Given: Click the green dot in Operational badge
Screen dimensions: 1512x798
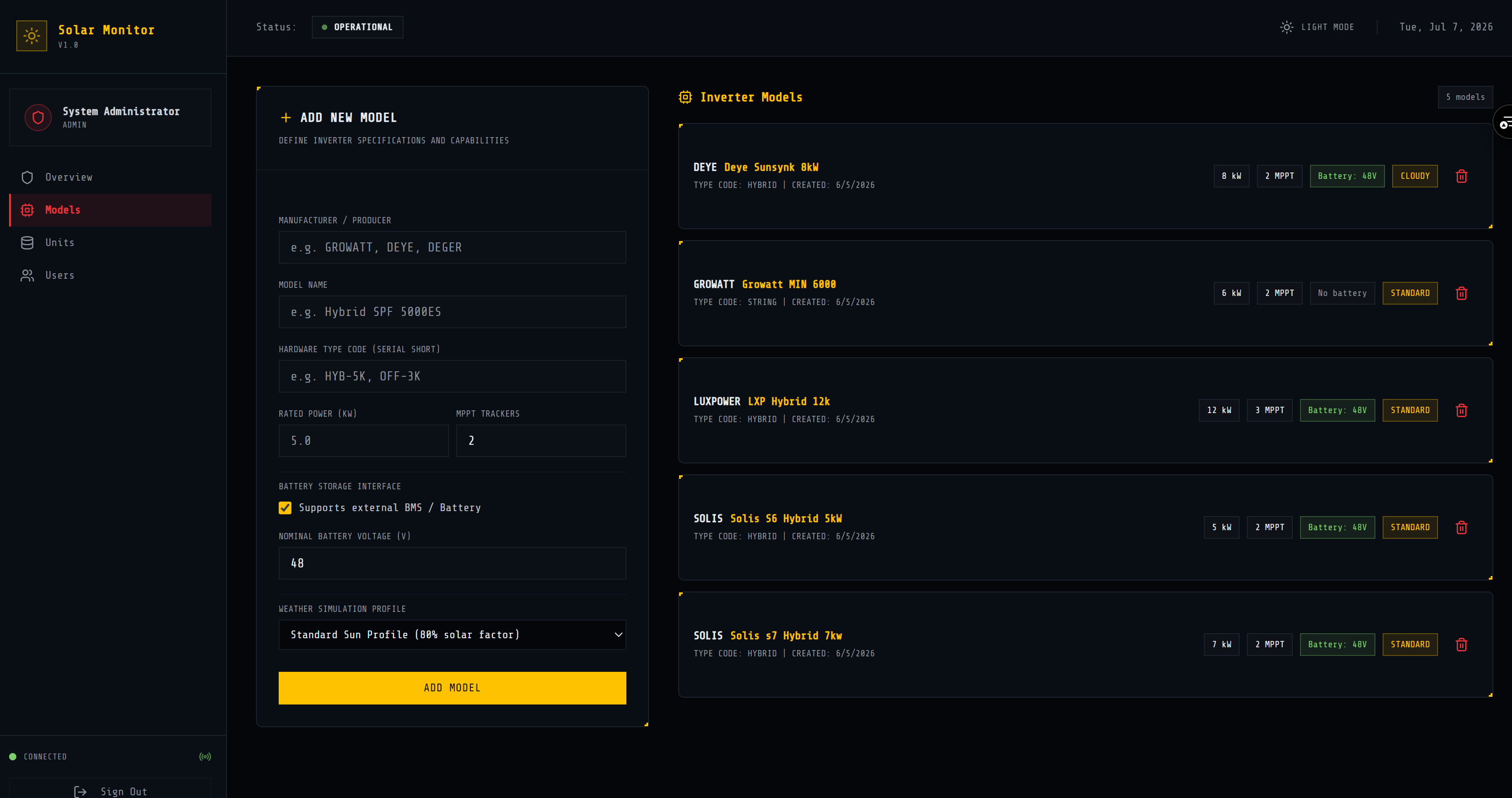Looking at the screenshot, I should 325,27.
